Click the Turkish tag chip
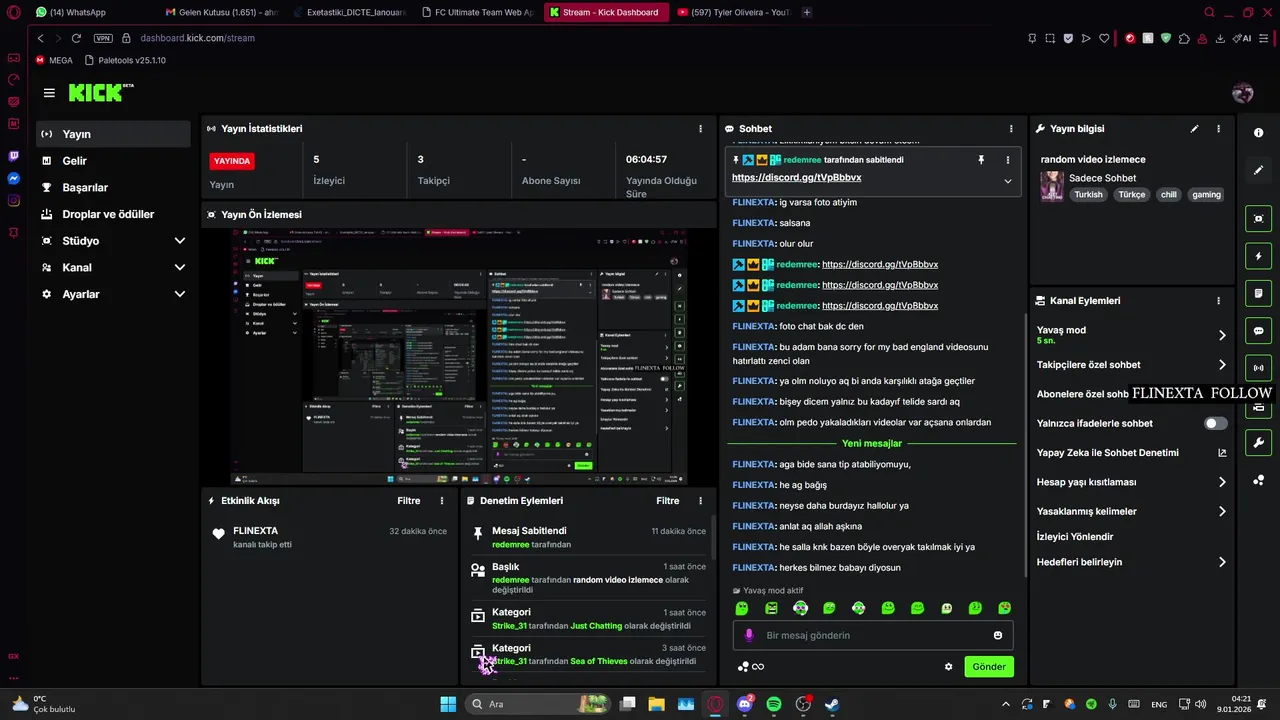1280x720 pixels. pyautogui.click(x=1088, y=195)
